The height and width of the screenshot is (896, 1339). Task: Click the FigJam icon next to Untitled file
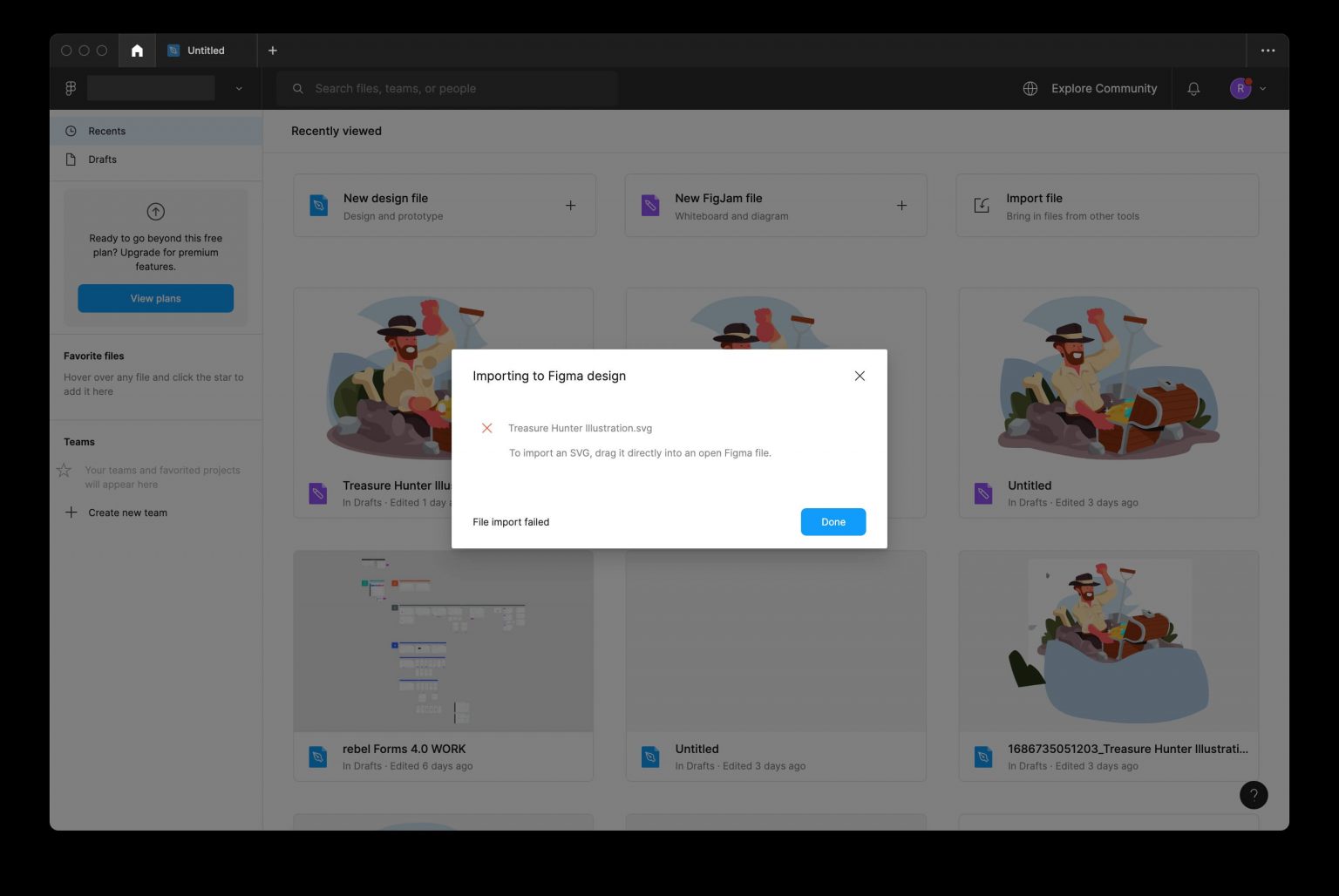click(982, 493)
